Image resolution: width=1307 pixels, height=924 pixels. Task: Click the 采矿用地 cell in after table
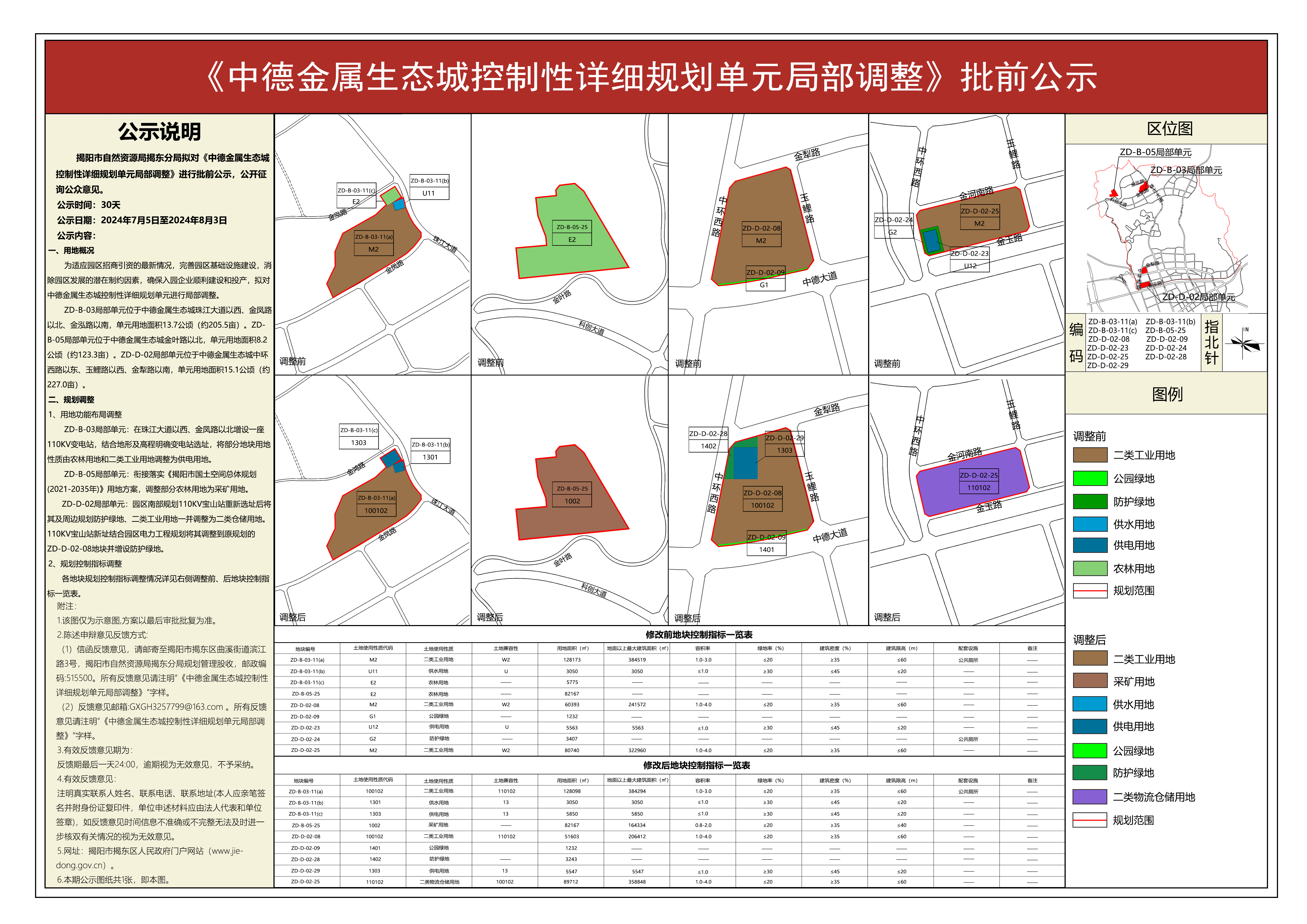pos(439,825)
